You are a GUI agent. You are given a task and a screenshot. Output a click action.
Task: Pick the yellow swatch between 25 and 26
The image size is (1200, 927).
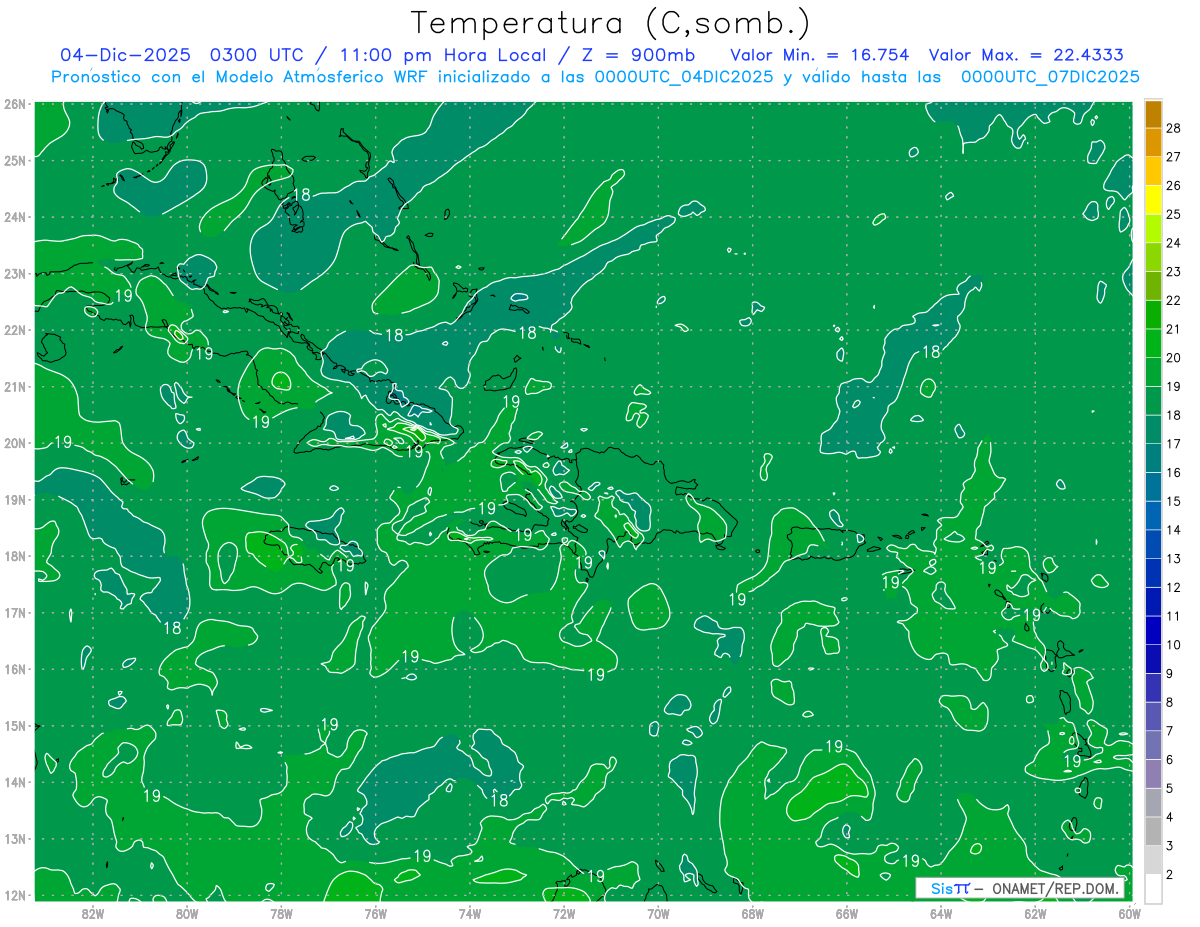(1153, 200)
